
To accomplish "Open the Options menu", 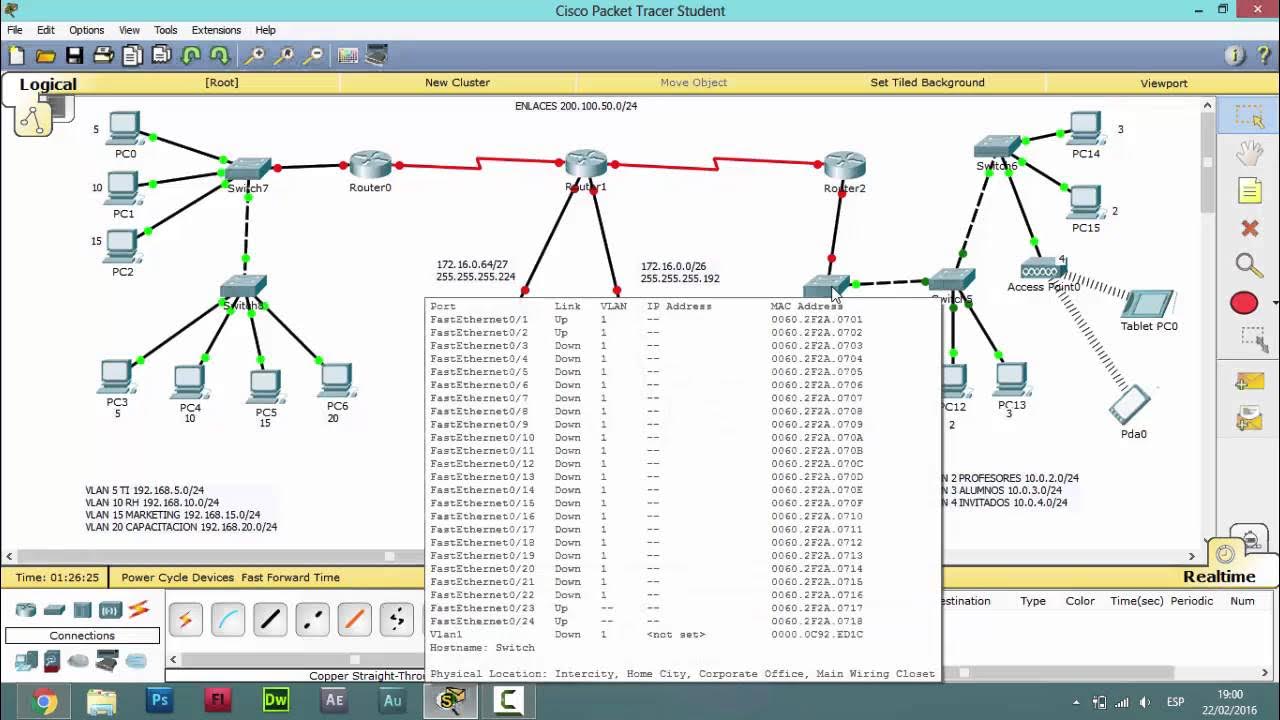I will point(86,30).
